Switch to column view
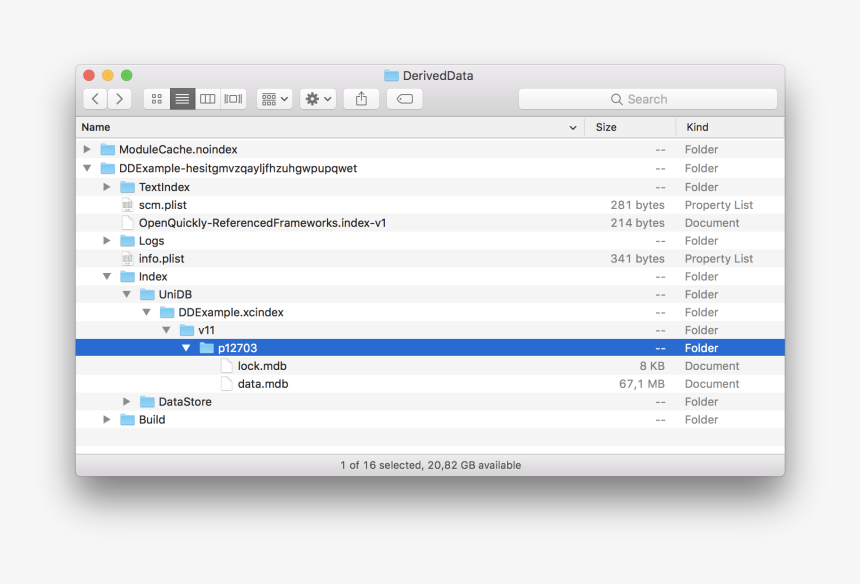The height and width of the screenshot is (584, 860). point(208,99)
